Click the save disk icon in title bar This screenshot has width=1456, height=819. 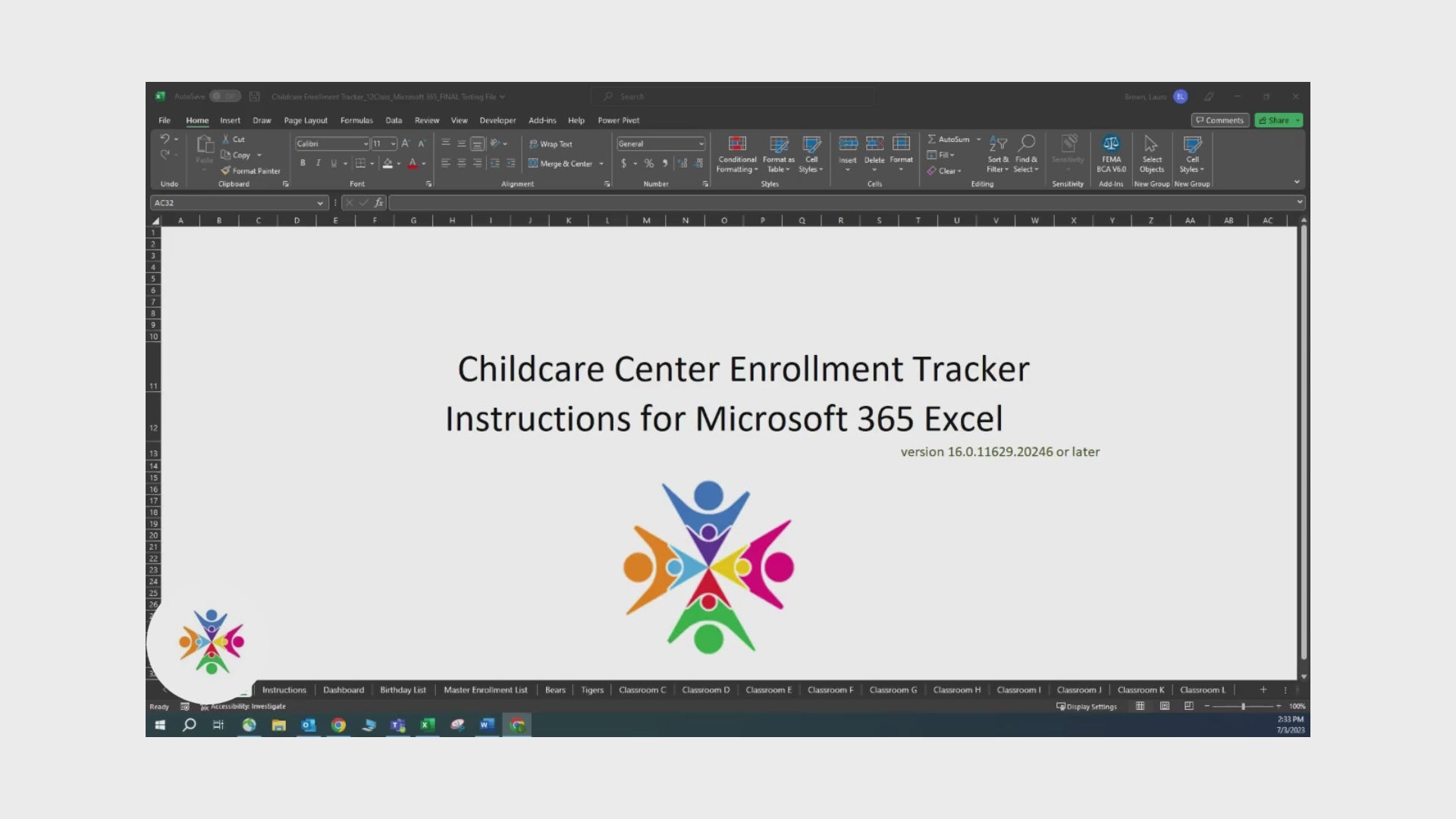click(x=255, y=96)
